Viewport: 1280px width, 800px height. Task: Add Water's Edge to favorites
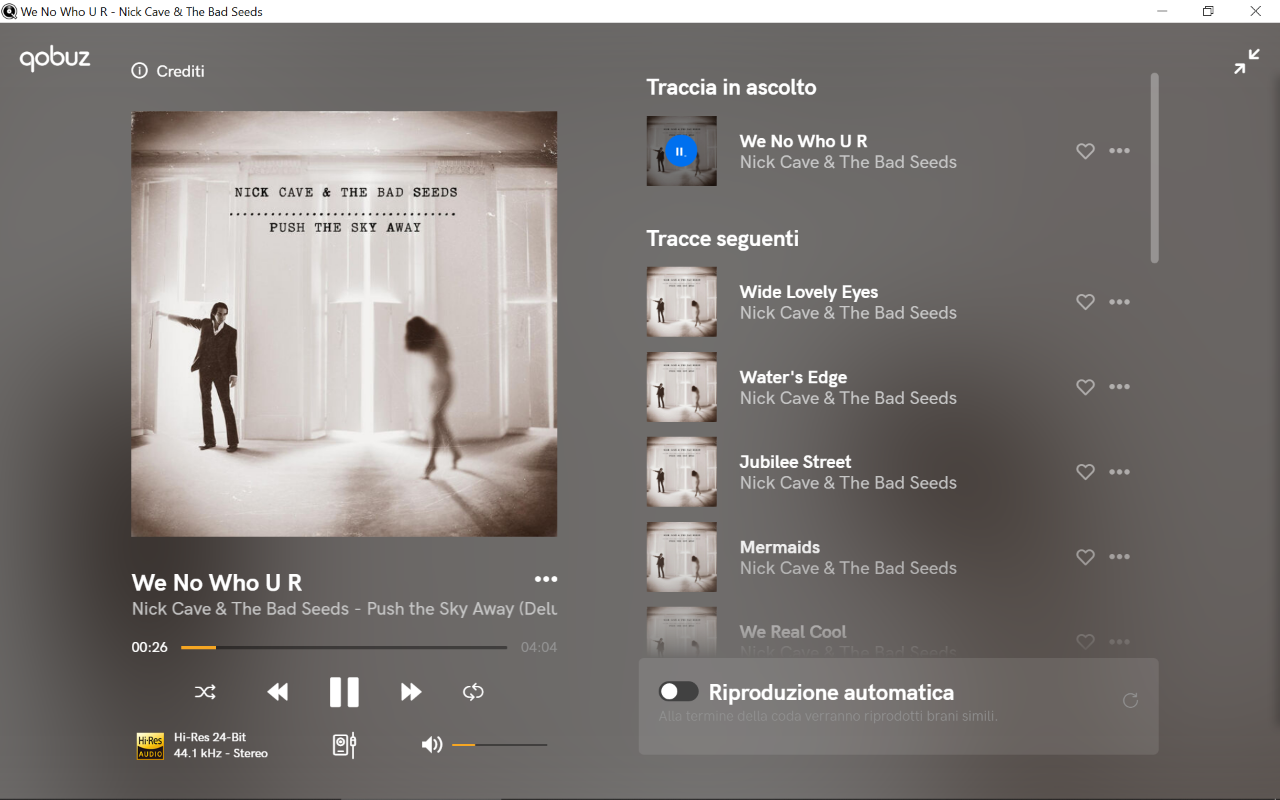tap(1085, 387)
